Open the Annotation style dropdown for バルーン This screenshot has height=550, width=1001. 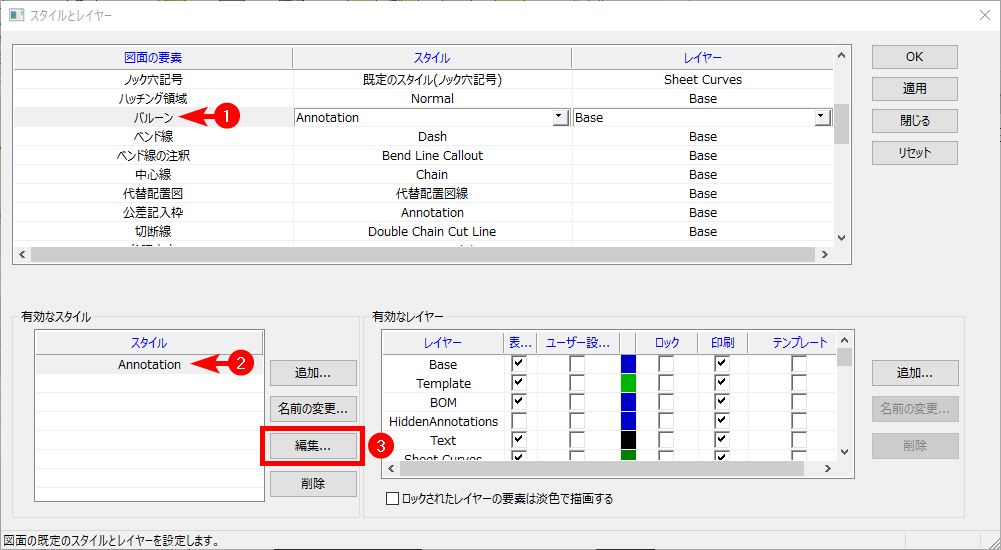pyautogui.click(x=560, y=118)
